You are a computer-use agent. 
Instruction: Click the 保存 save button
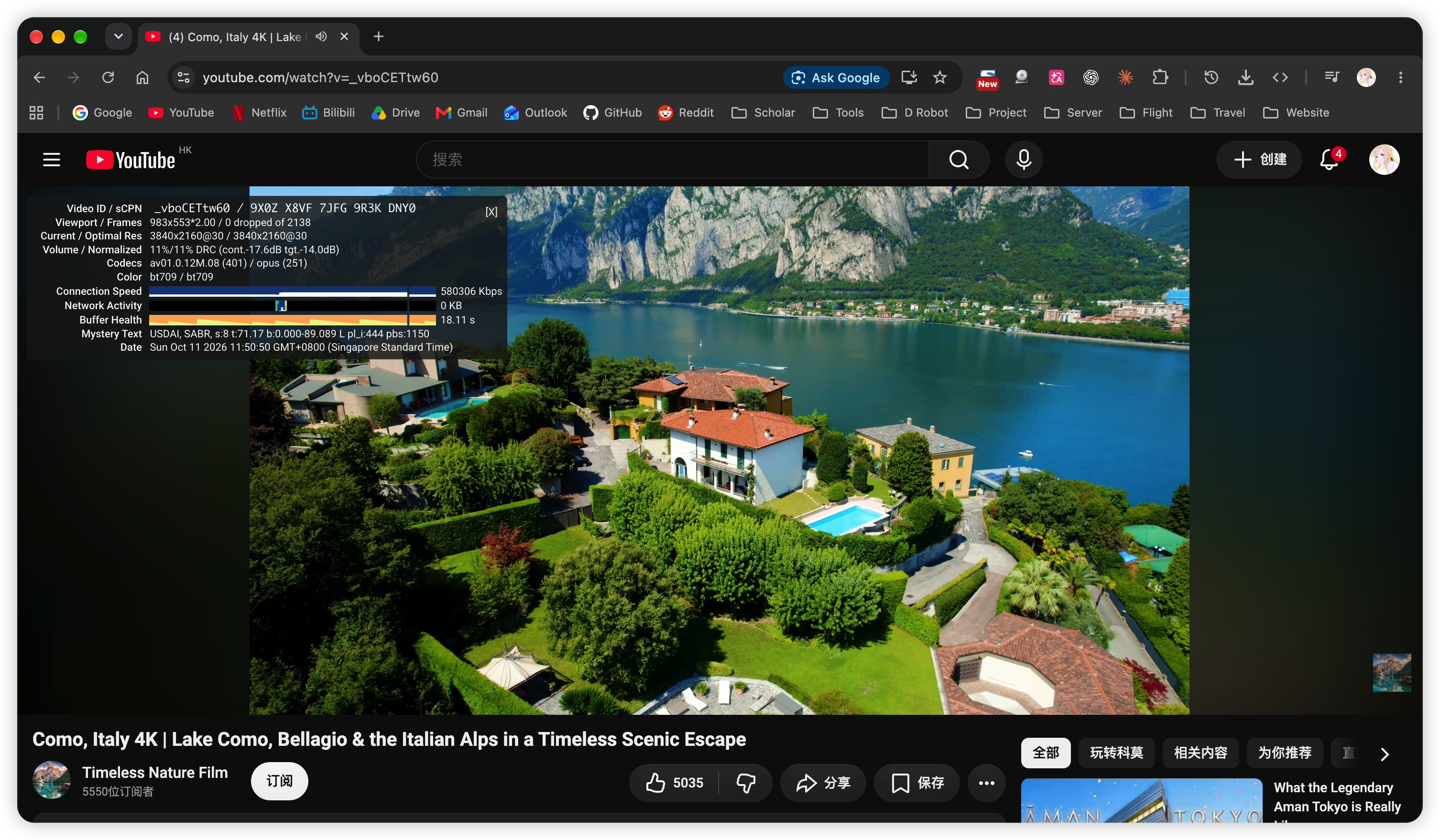point(916,782)
